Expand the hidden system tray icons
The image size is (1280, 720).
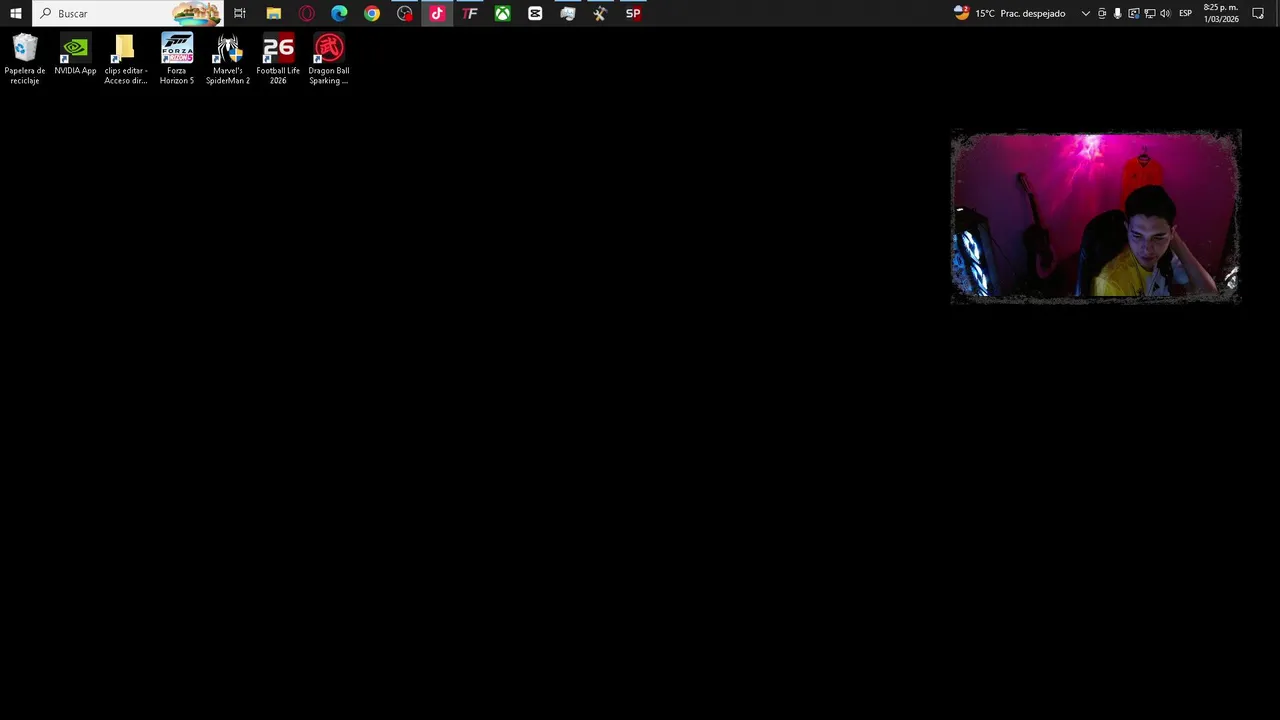(1086, 13)
